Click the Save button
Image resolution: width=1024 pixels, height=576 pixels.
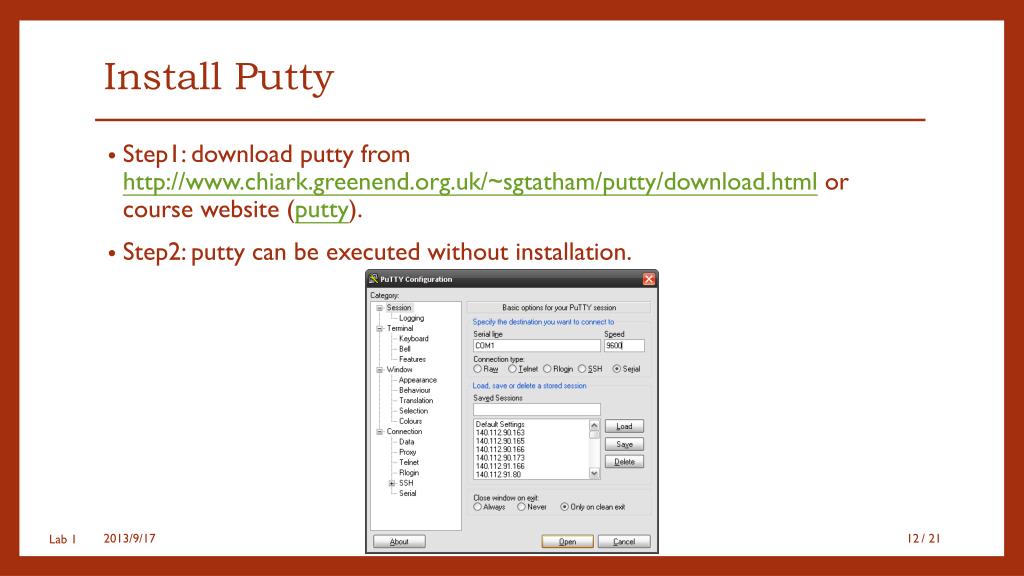click(624, 444)
